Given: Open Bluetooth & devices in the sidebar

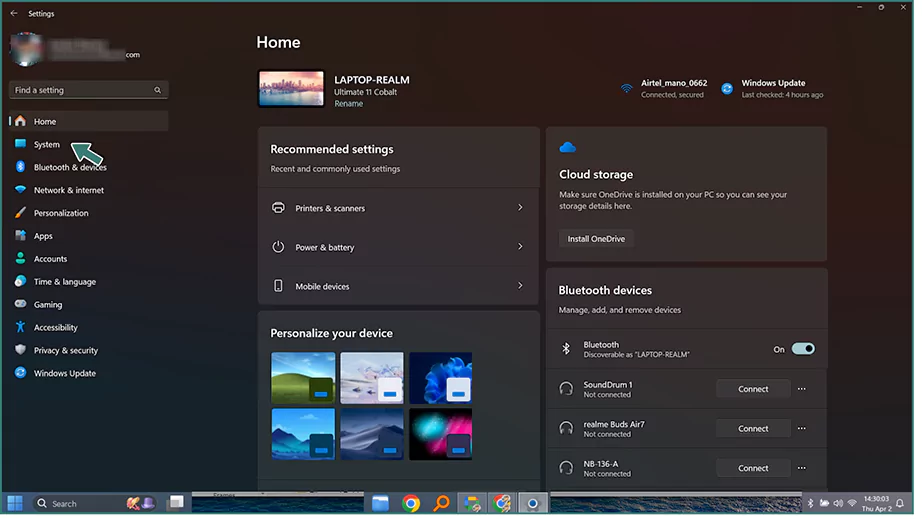Looking at the screenshot, I should (71, 169).
